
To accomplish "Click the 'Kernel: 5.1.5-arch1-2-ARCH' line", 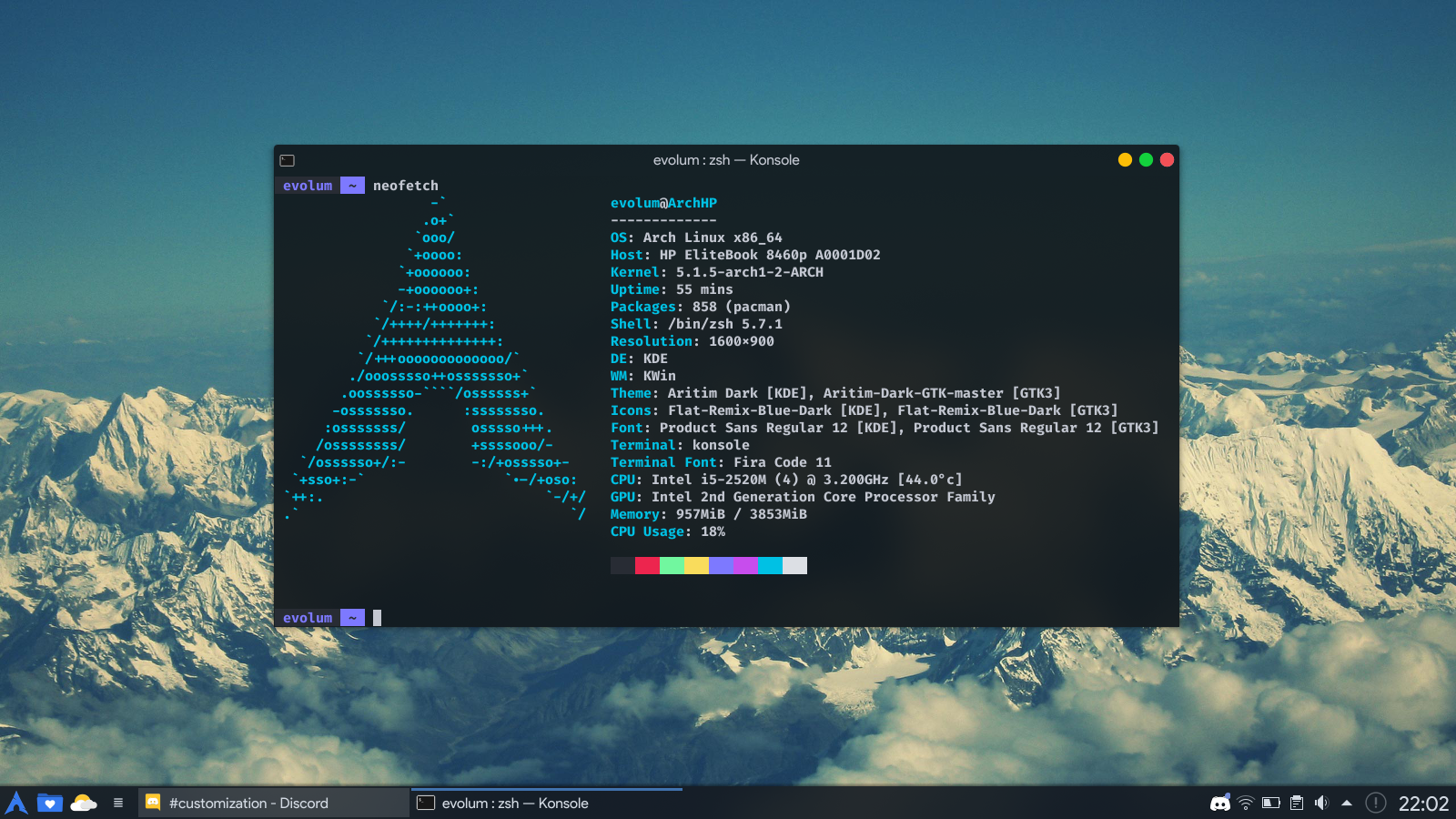I will coord(717,272).
